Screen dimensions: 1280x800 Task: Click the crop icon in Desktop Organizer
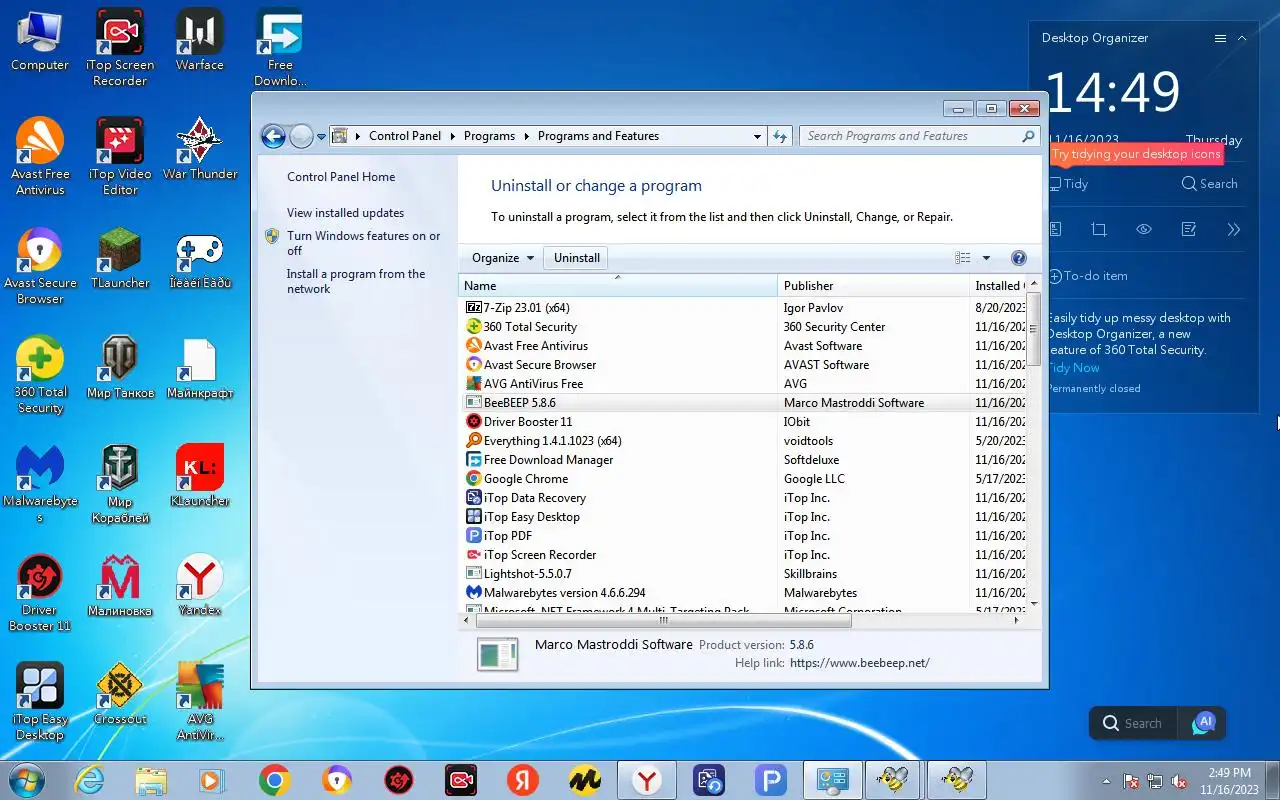tap(1099, 230)
